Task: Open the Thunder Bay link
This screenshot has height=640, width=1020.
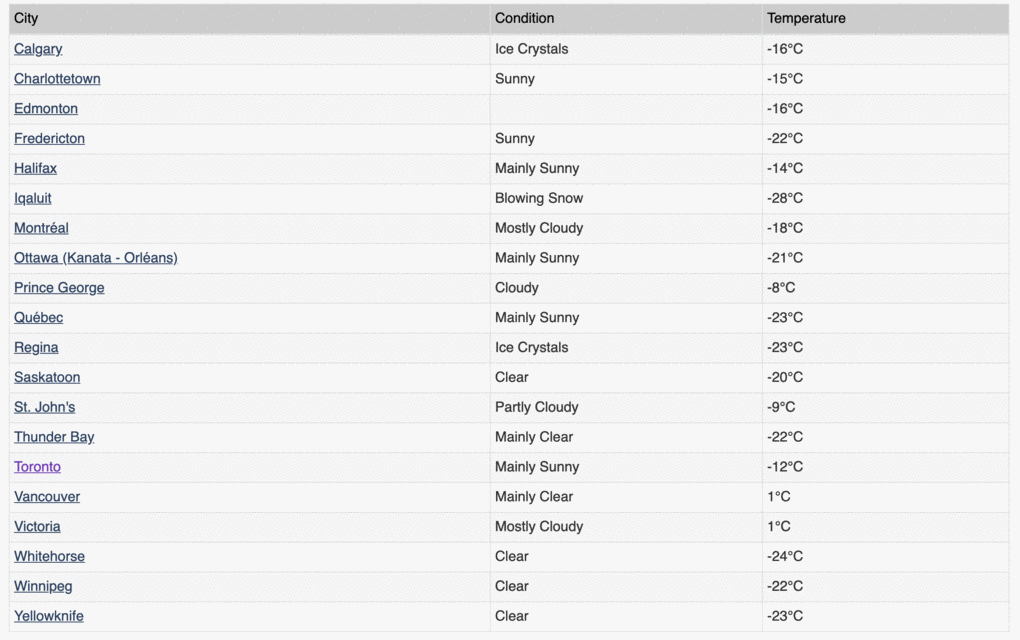Action: [55, 437]
